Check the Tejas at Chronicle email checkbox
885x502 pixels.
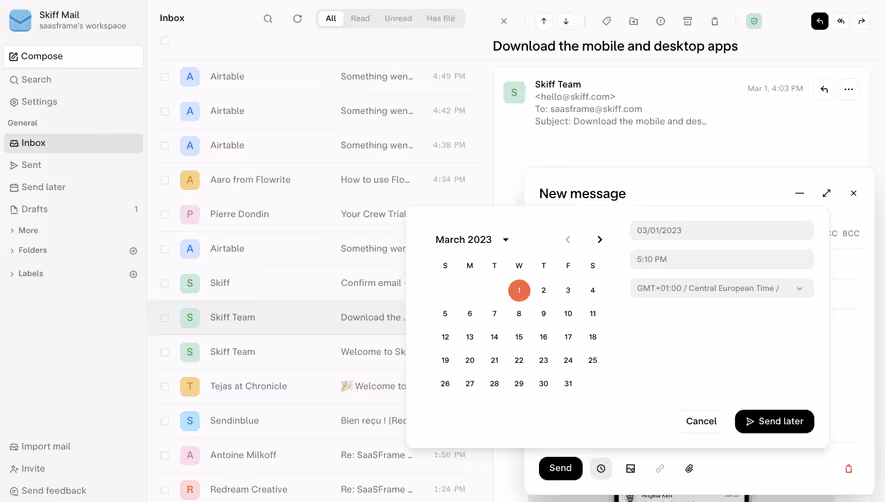coord(164,387)
